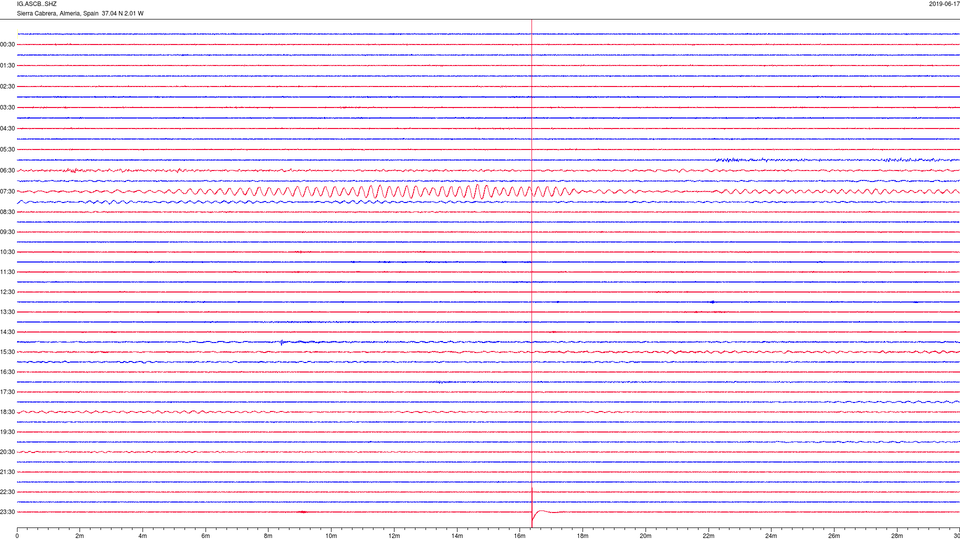Screen dimensions: 960x540
Task: Select the 06:30 trace time label
Action: [7, 171]
